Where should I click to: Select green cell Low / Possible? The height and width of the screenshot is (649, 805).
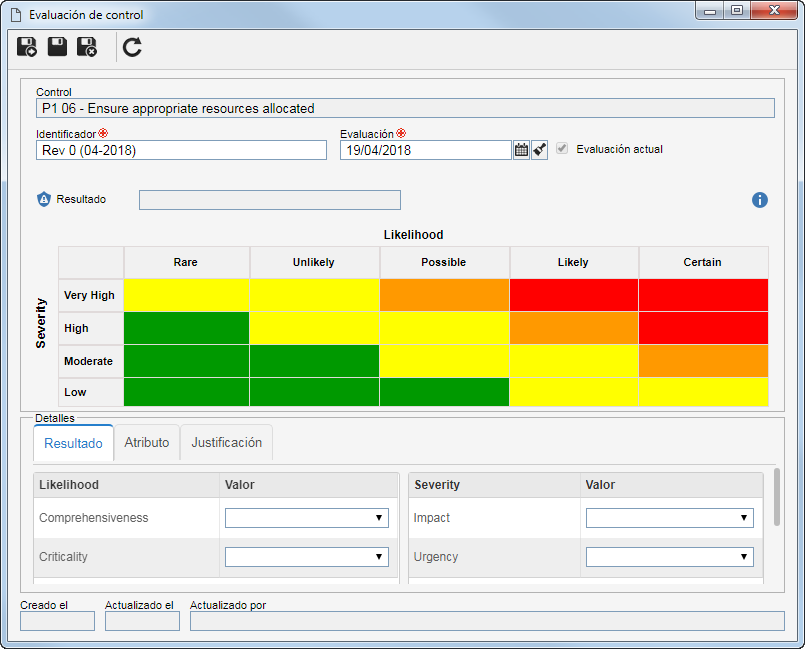click(x=444, y=392)
